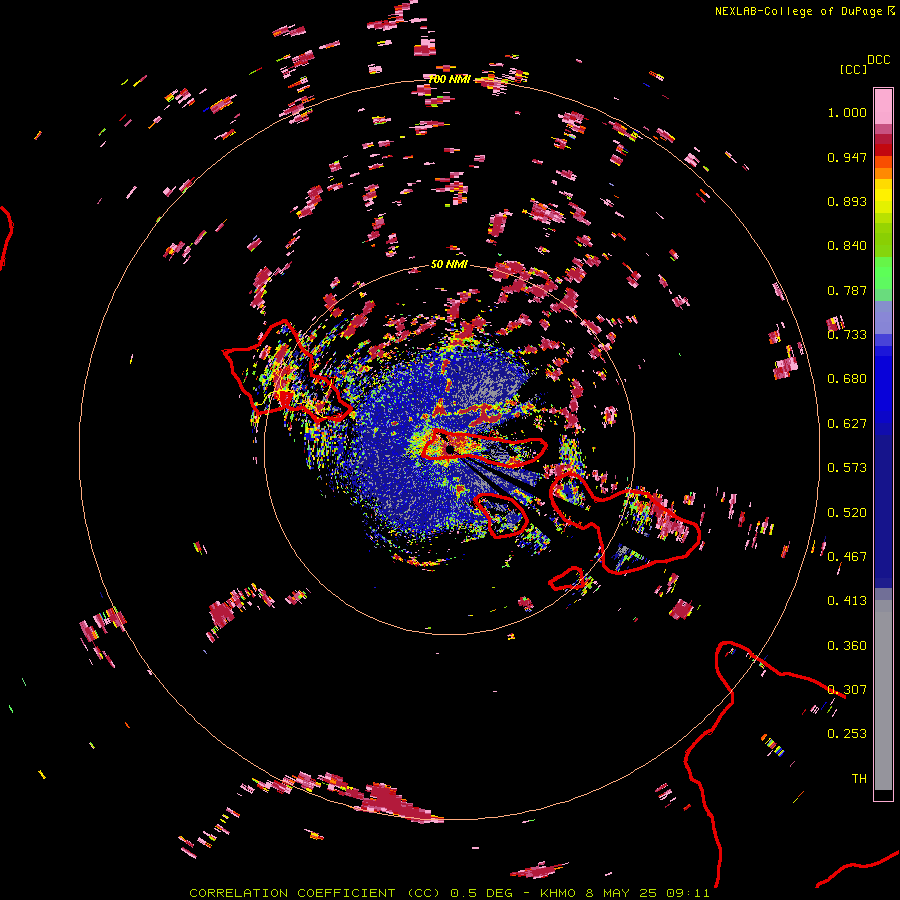This screenshot has height=900, width=900.
Task: Select the 0.467 color scale value
Action: [x=847, y=557]
